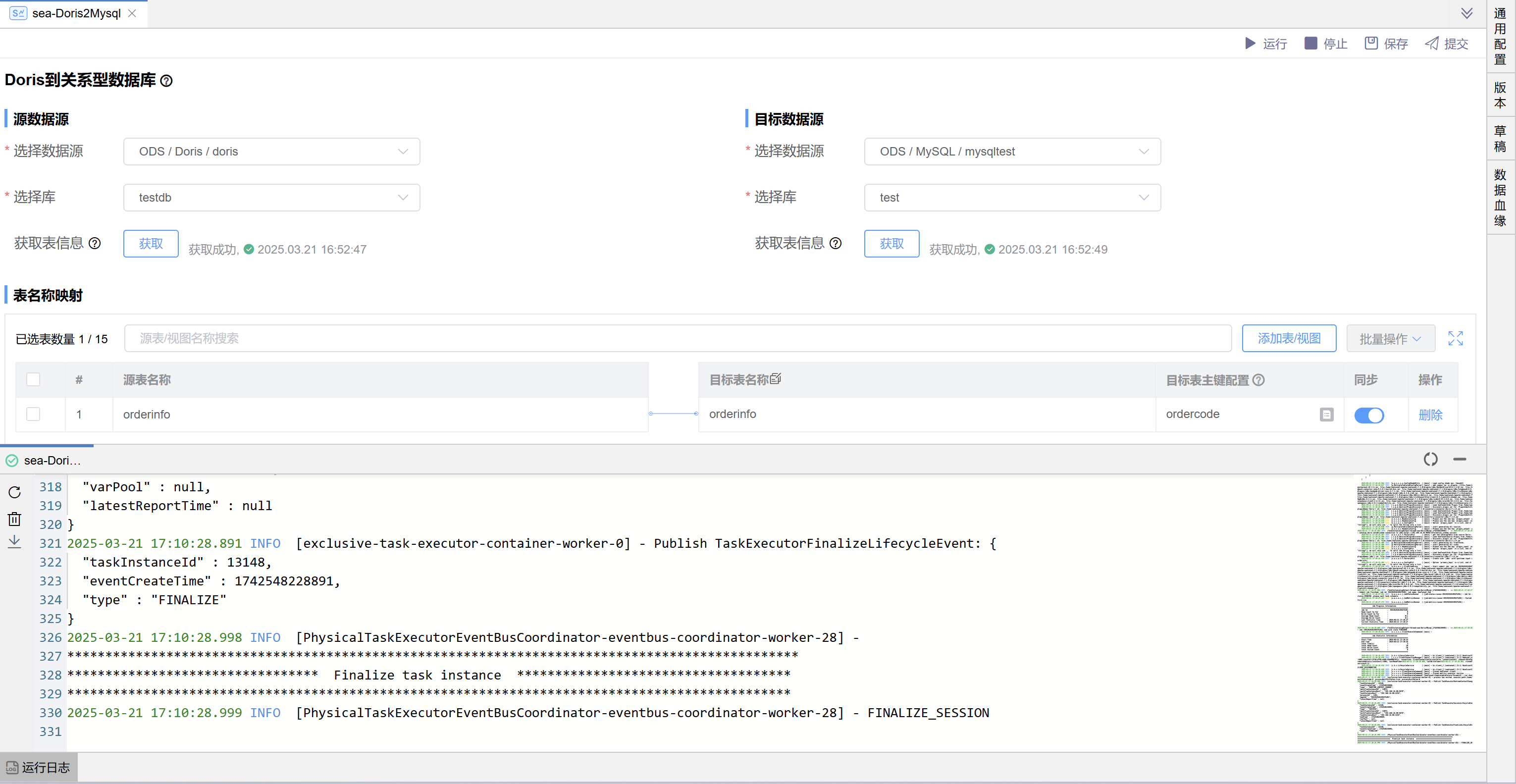The height and width of the screenshot is (784, 1516).
Task: Clear the run log with trash icon
Action: point(14,519)
